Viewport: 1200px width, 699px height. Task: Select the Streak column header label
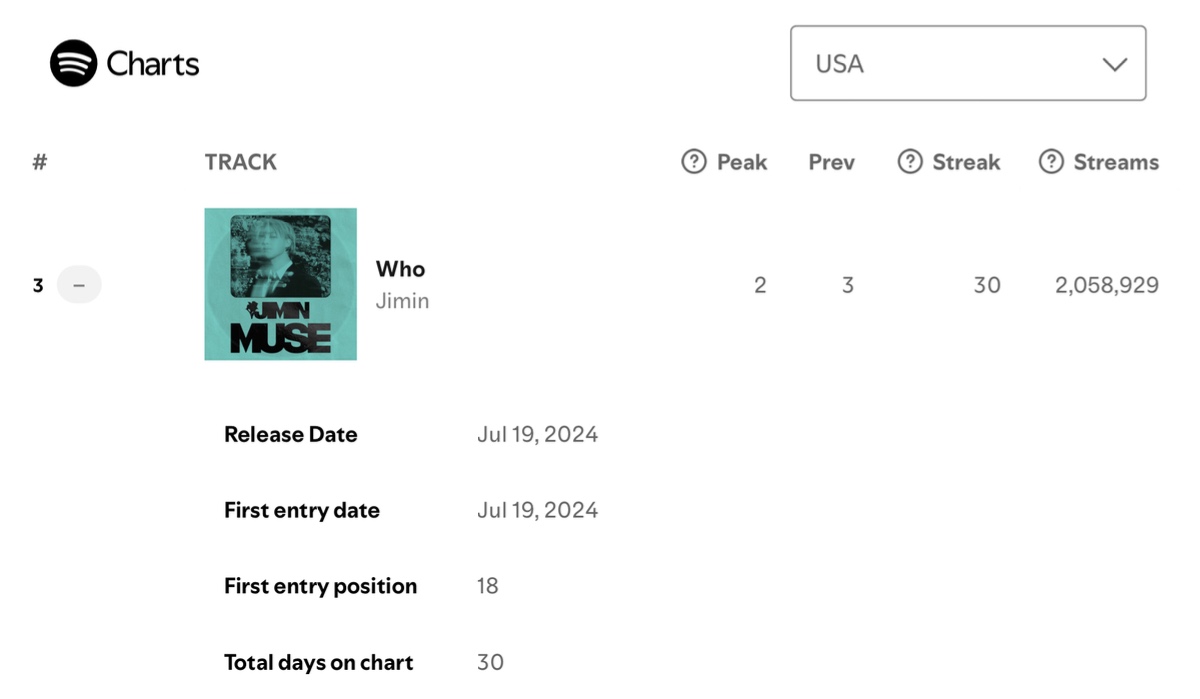(966, 162)
